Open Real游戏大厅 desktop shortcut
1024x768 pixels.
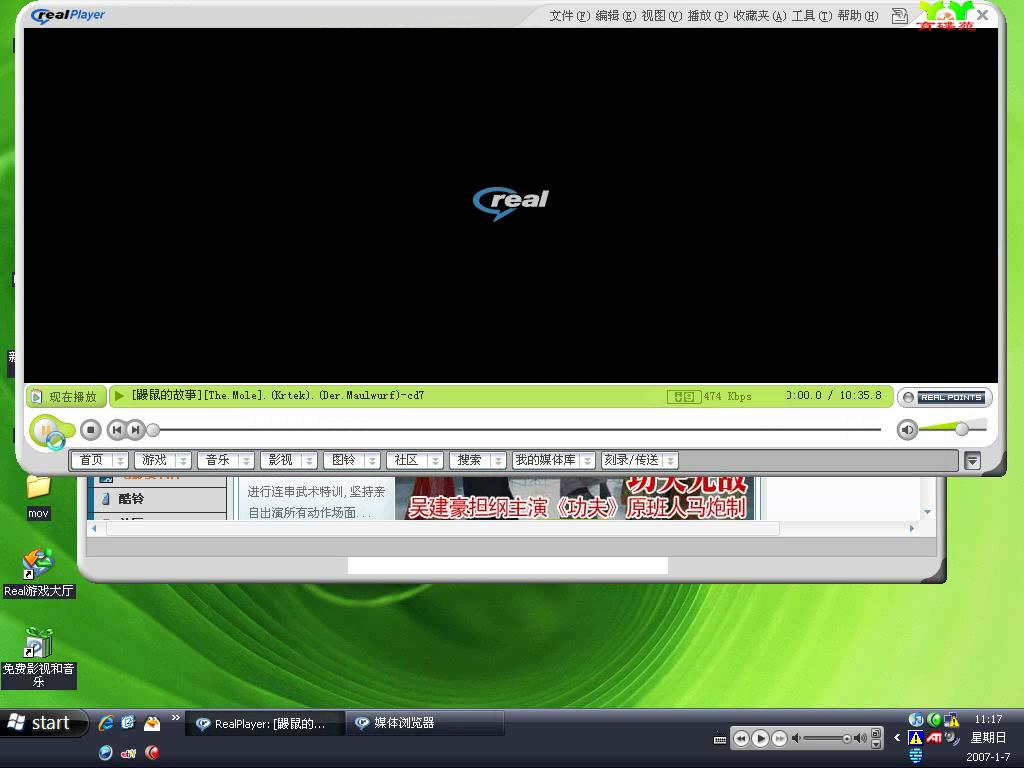(x=39, y=573)
